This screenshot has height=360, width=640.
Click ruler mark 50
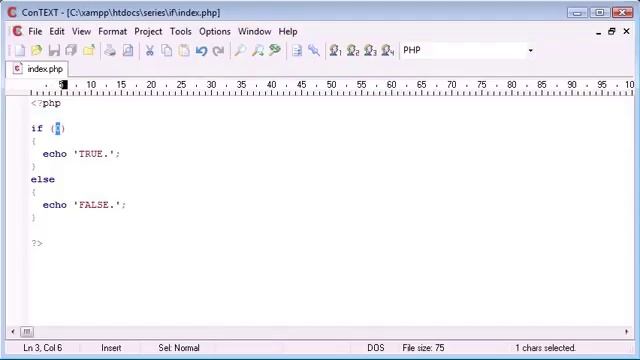(331, 85)
